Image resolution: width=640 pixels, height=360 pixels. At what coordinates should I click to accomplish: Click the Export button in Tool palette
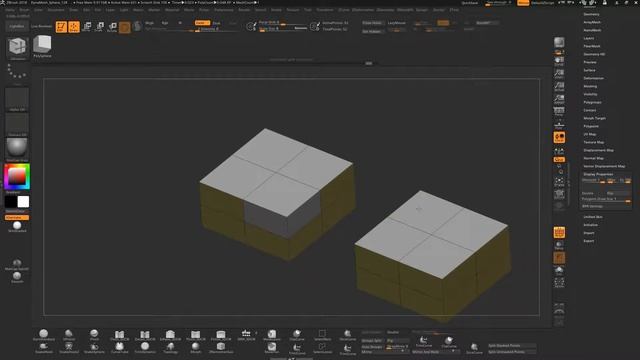589,241
